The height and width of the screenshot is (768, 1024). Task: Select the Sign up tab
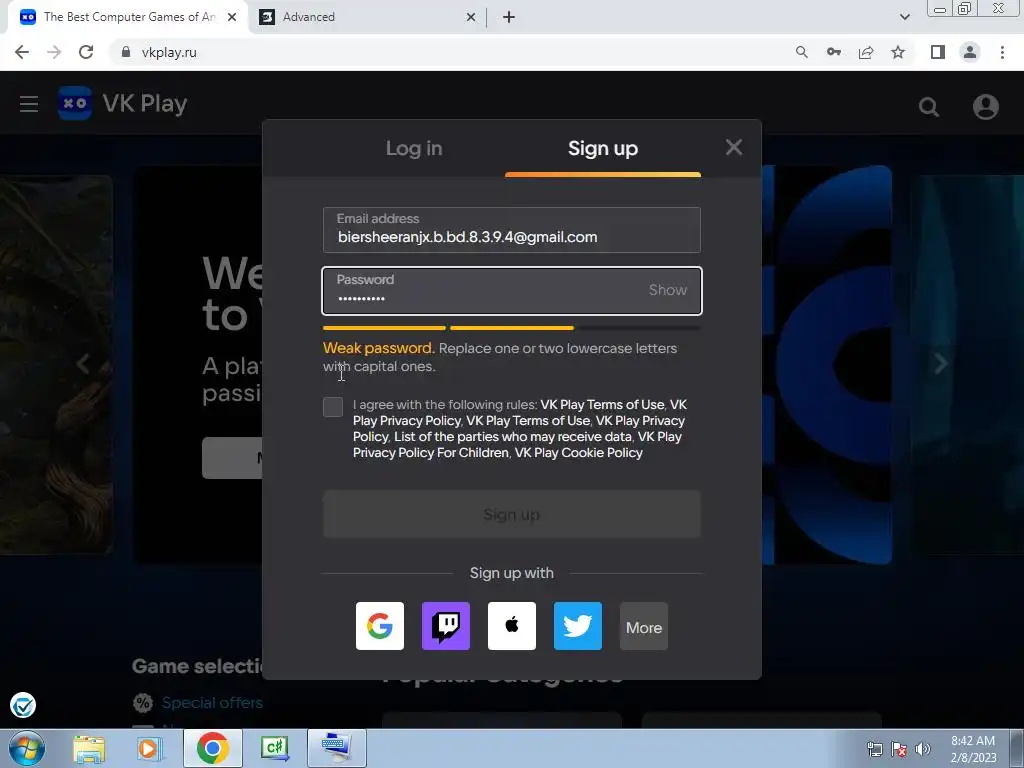tap(603, 148)
